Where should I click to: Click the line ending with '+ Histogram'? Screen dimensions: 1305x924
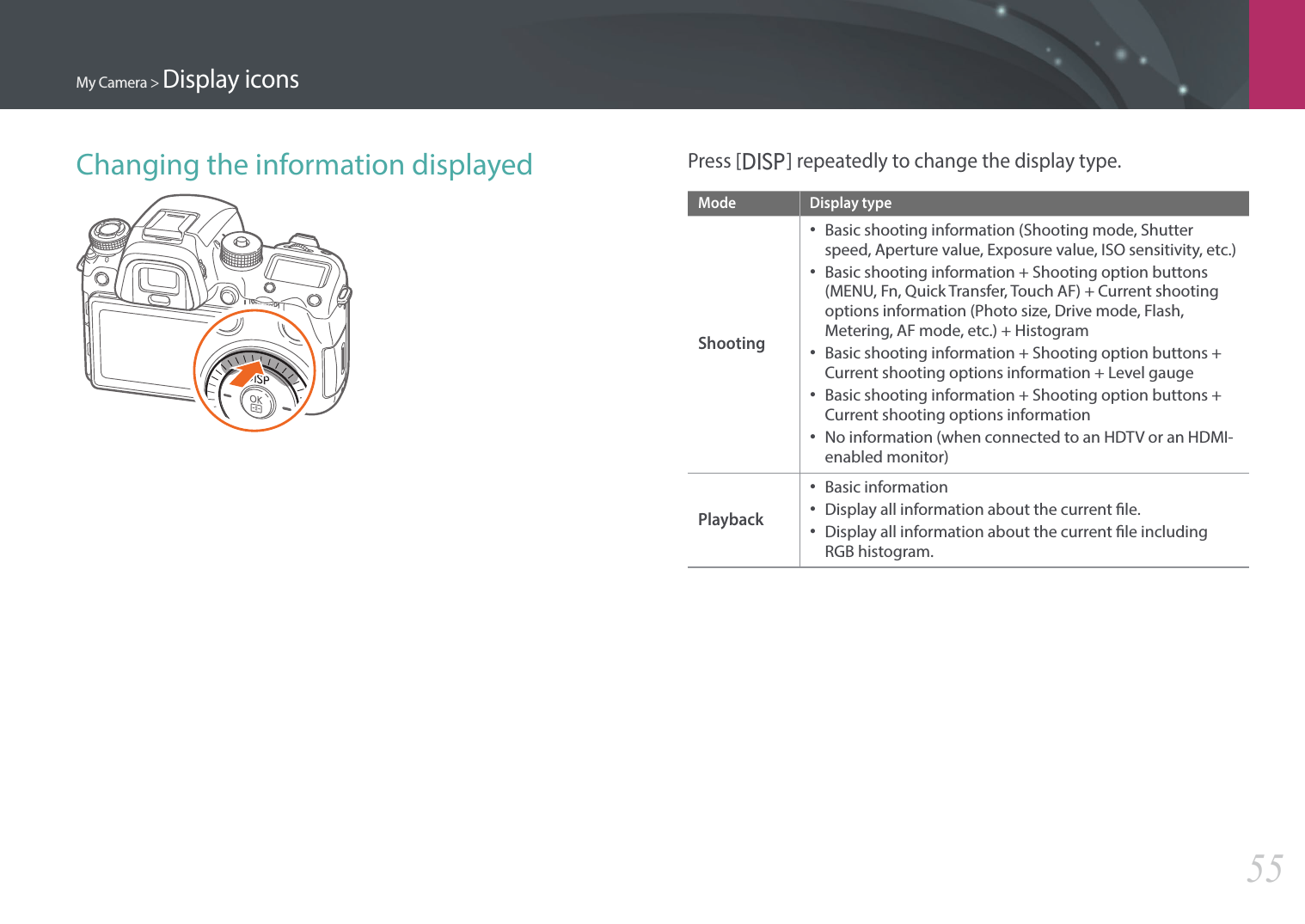(956, 331)
